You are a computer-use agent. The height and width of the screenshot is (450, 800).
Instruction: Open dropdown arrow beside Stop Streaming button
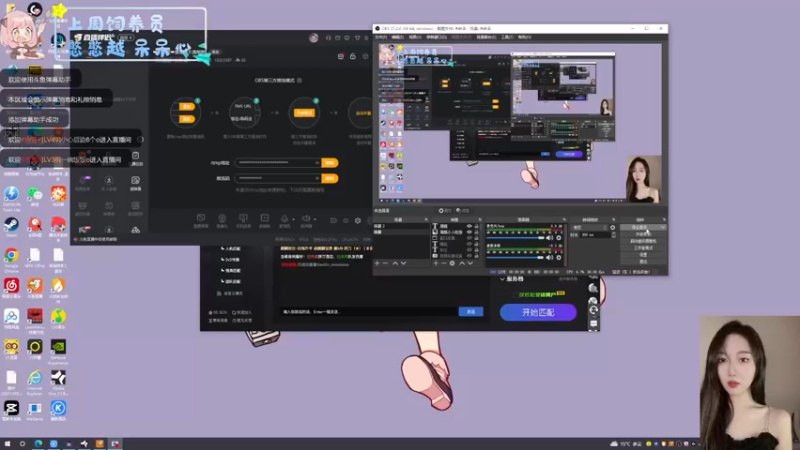point(663,227)
